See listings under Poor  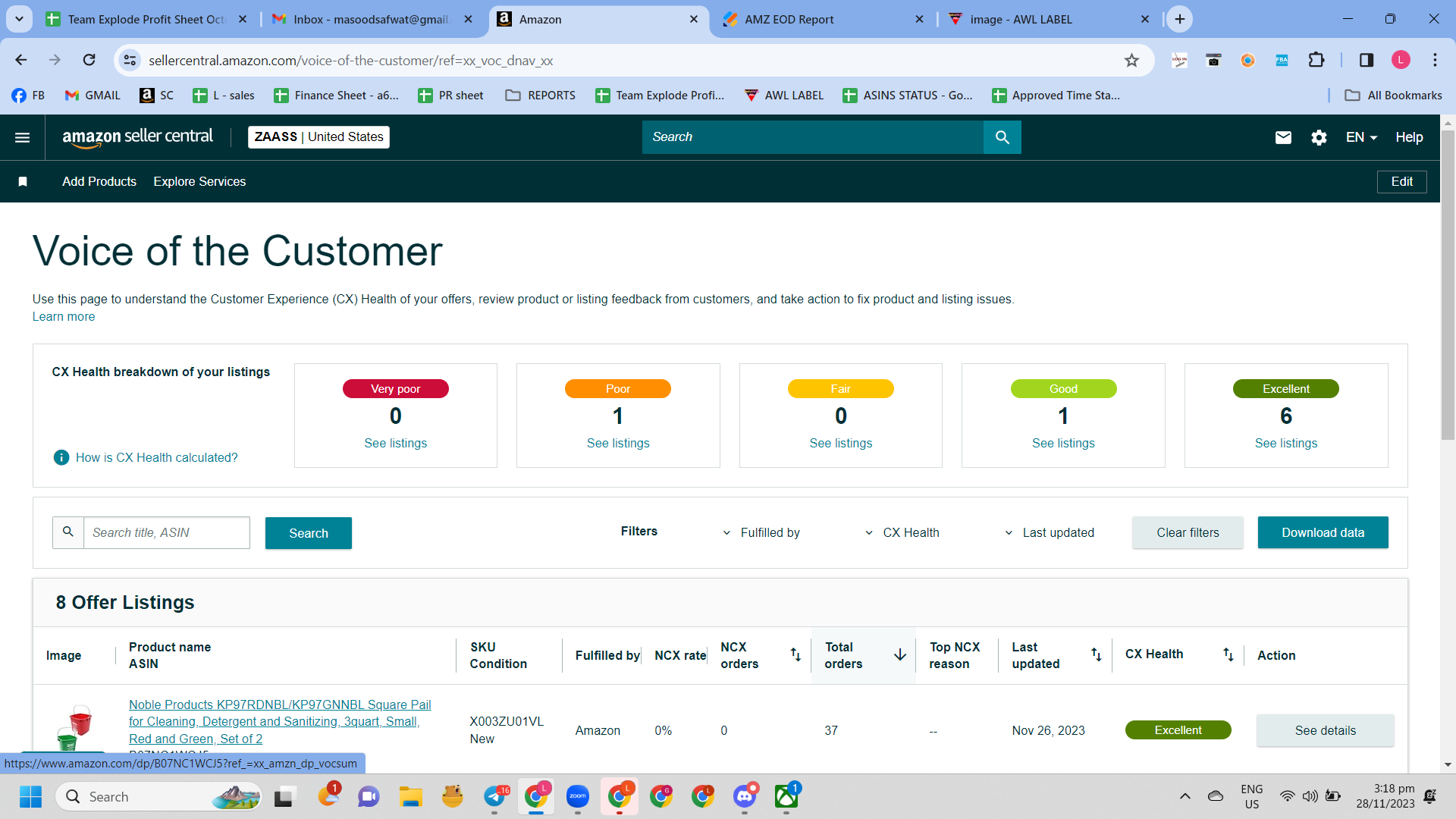click(618, 443)
